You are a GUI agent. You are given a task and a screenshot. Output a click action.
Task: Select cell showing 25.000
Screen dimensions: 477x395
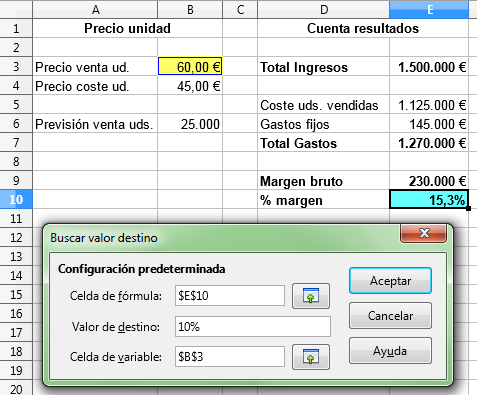pyautogui.click(x=190, y=123)
